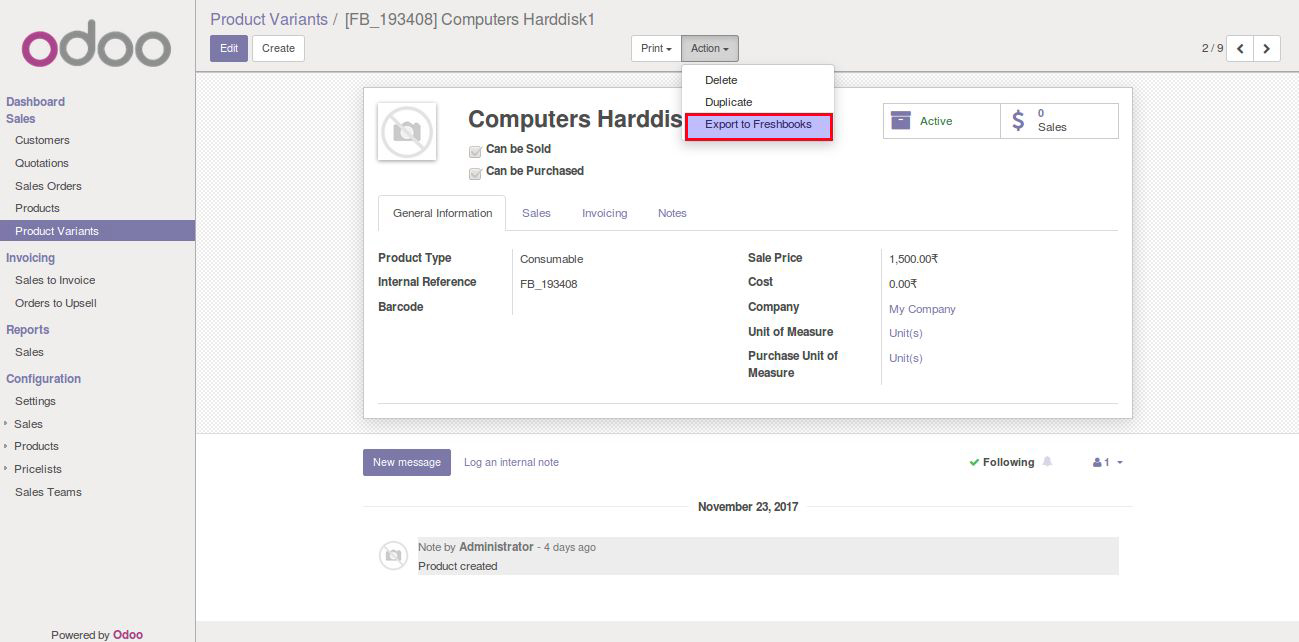1299x642 pixels.
Task: Click the Computers Harddisk1 product title
Action: [575, 119]
